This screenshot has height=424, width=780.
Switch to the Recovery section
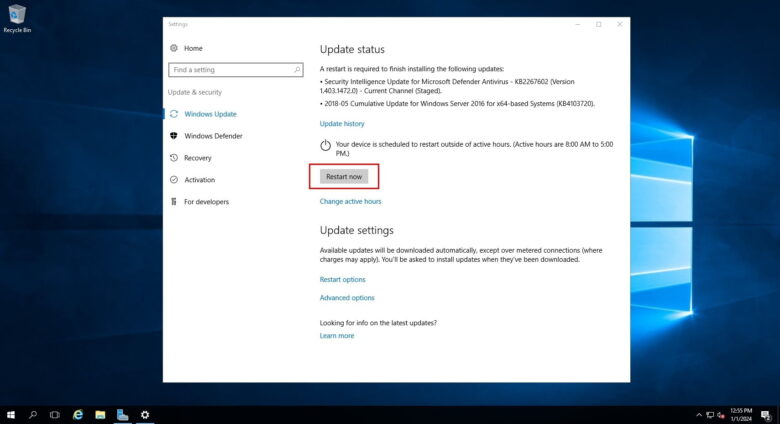197,158
